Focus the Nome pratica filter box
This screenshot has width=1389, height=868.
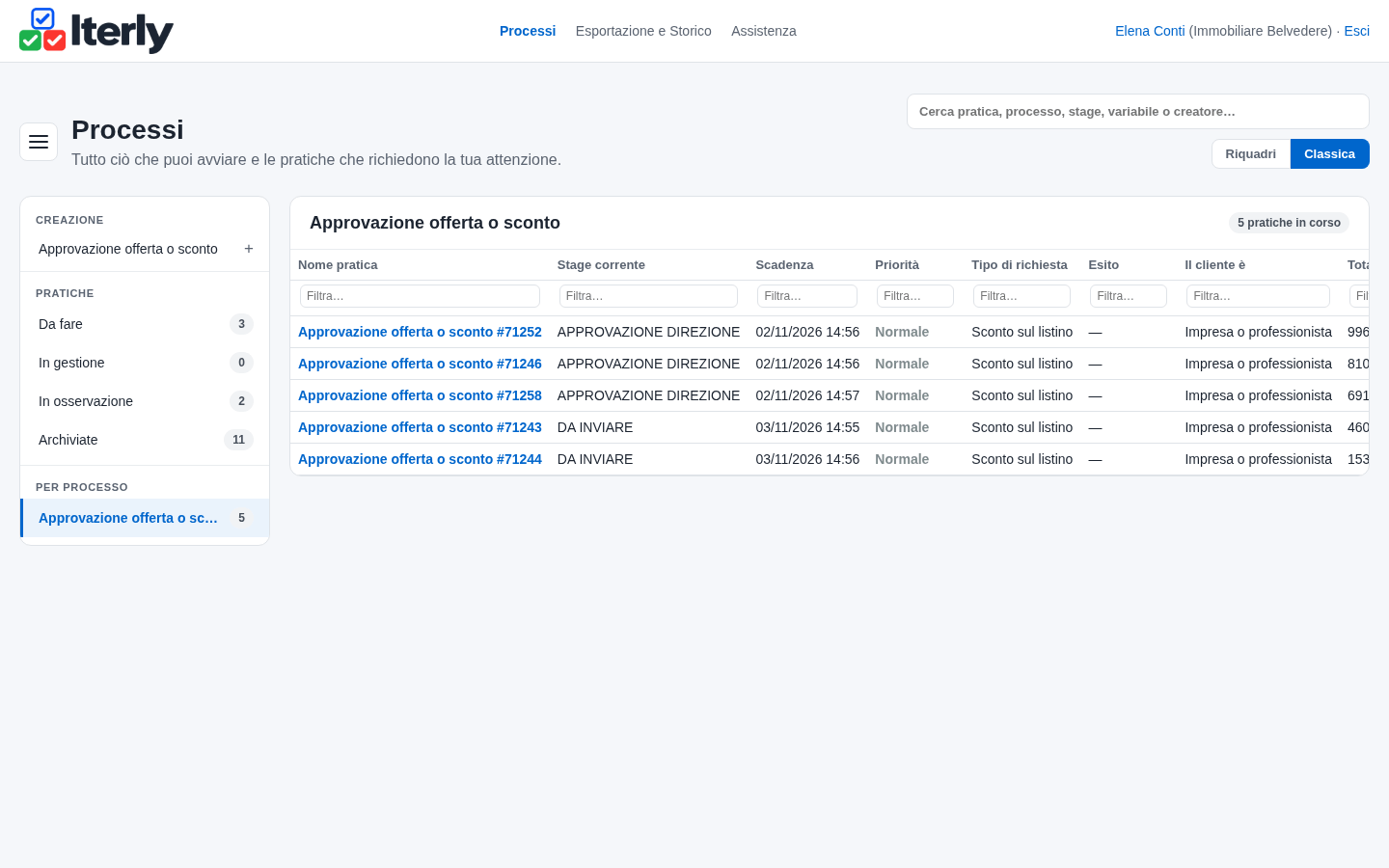[x=420, y=296]
